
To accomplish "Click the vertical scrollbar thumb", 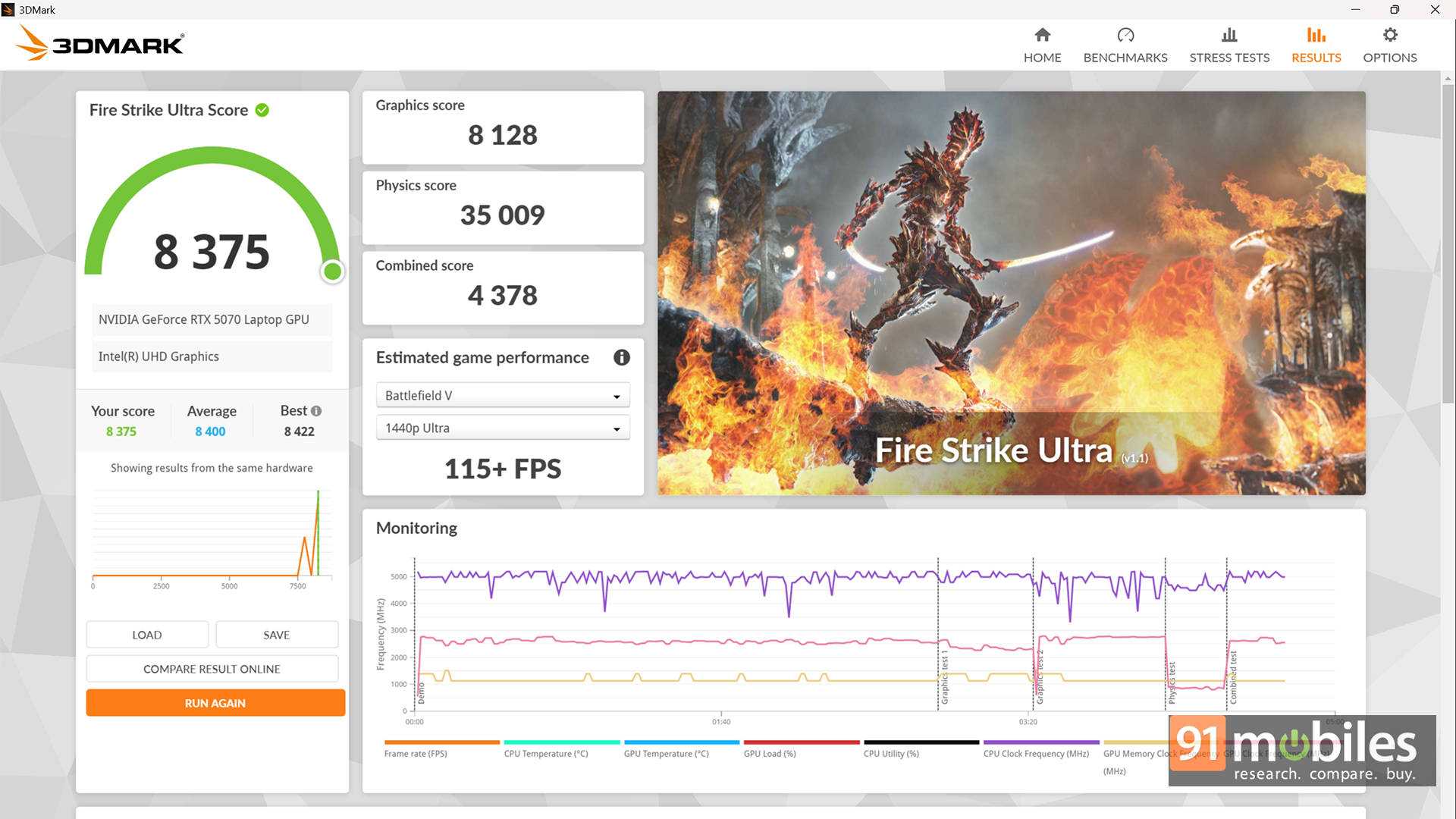I will 1448,244.
